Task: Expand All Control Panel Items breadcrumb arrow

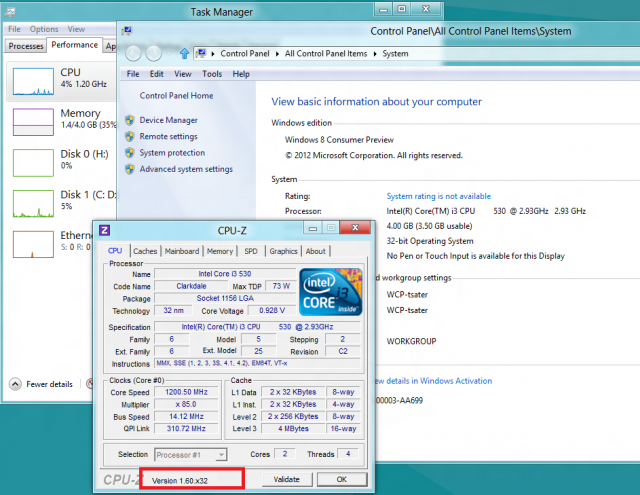Action: pyautogui.click(x=375, y=54)
